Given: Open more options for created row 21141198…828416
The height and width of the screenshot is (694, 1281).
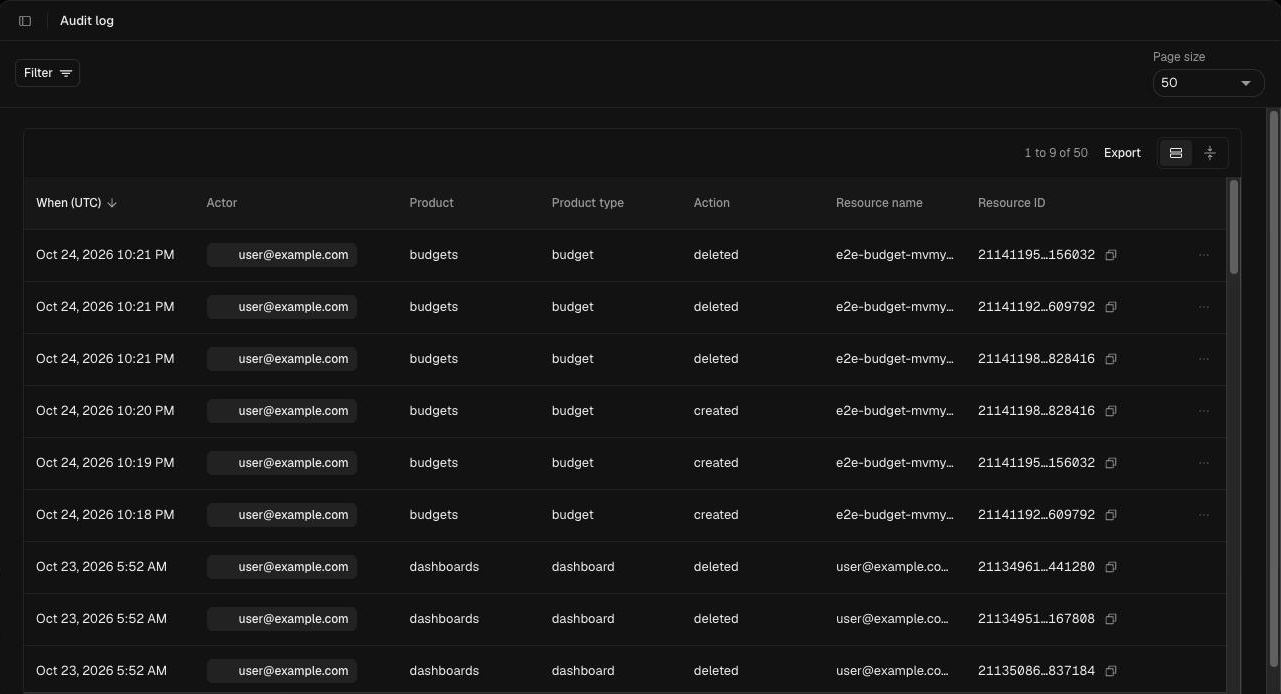Looking at the screenshot, I should pos(1204,411).
